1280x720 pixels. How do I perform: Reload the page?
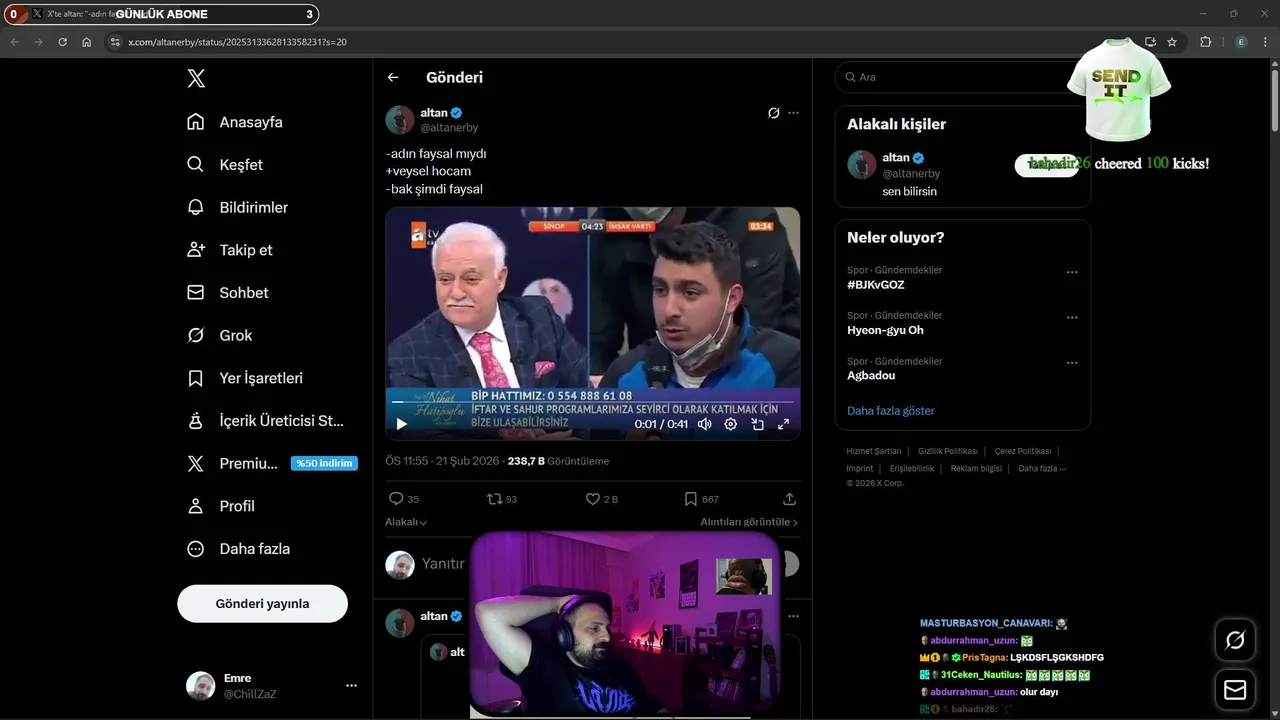click(x=62, y=42)
